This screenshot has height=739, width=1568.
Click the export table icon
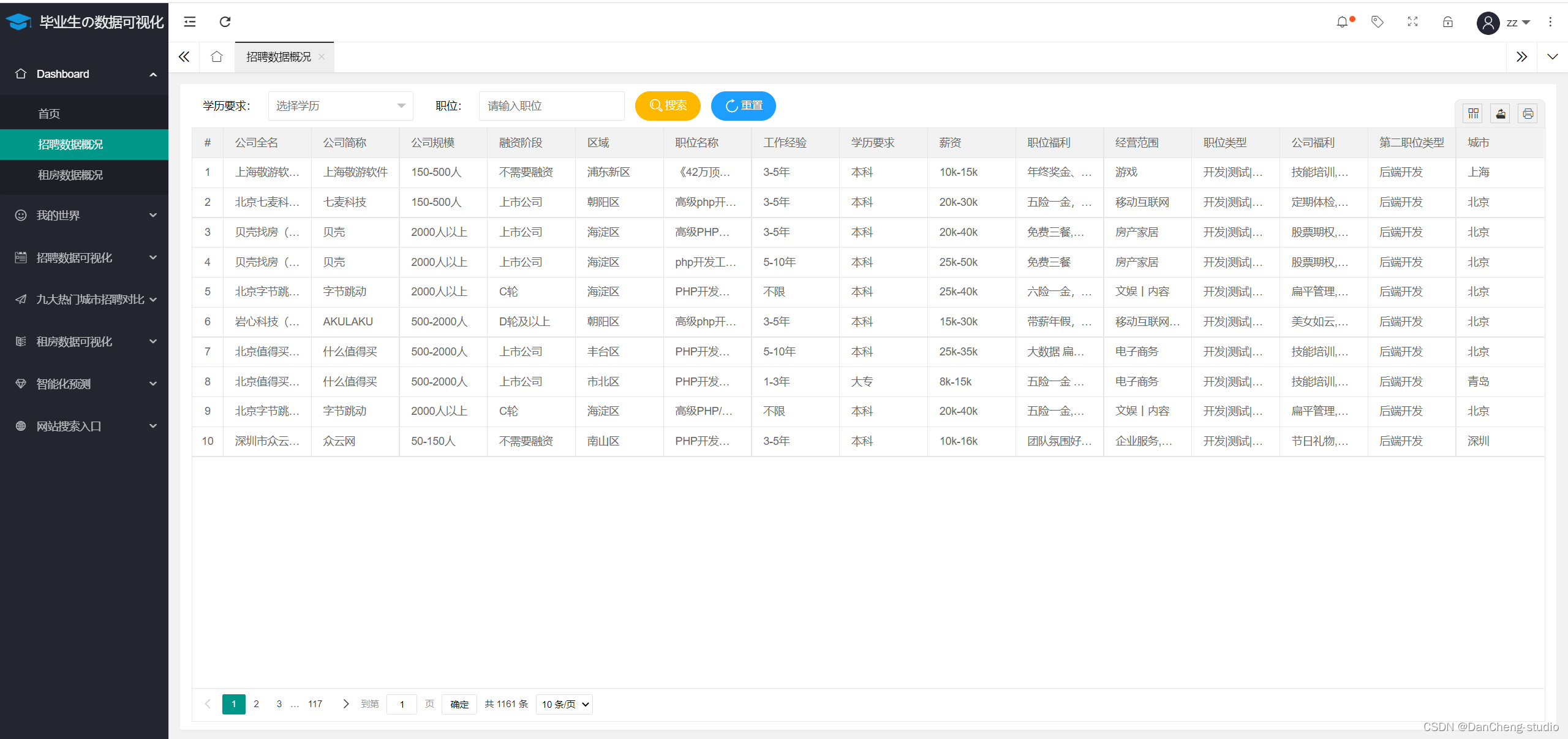pos(1501,113)
